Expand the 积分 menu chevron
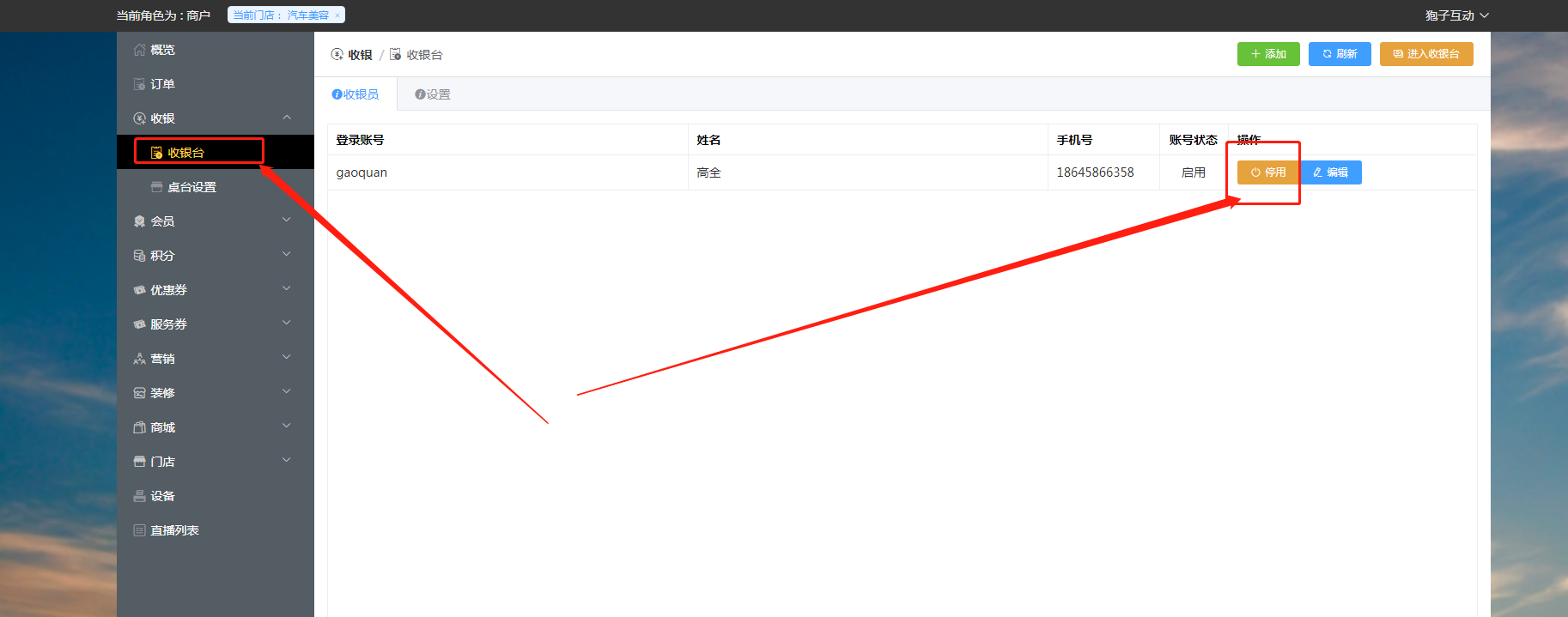 pos(287,255)
